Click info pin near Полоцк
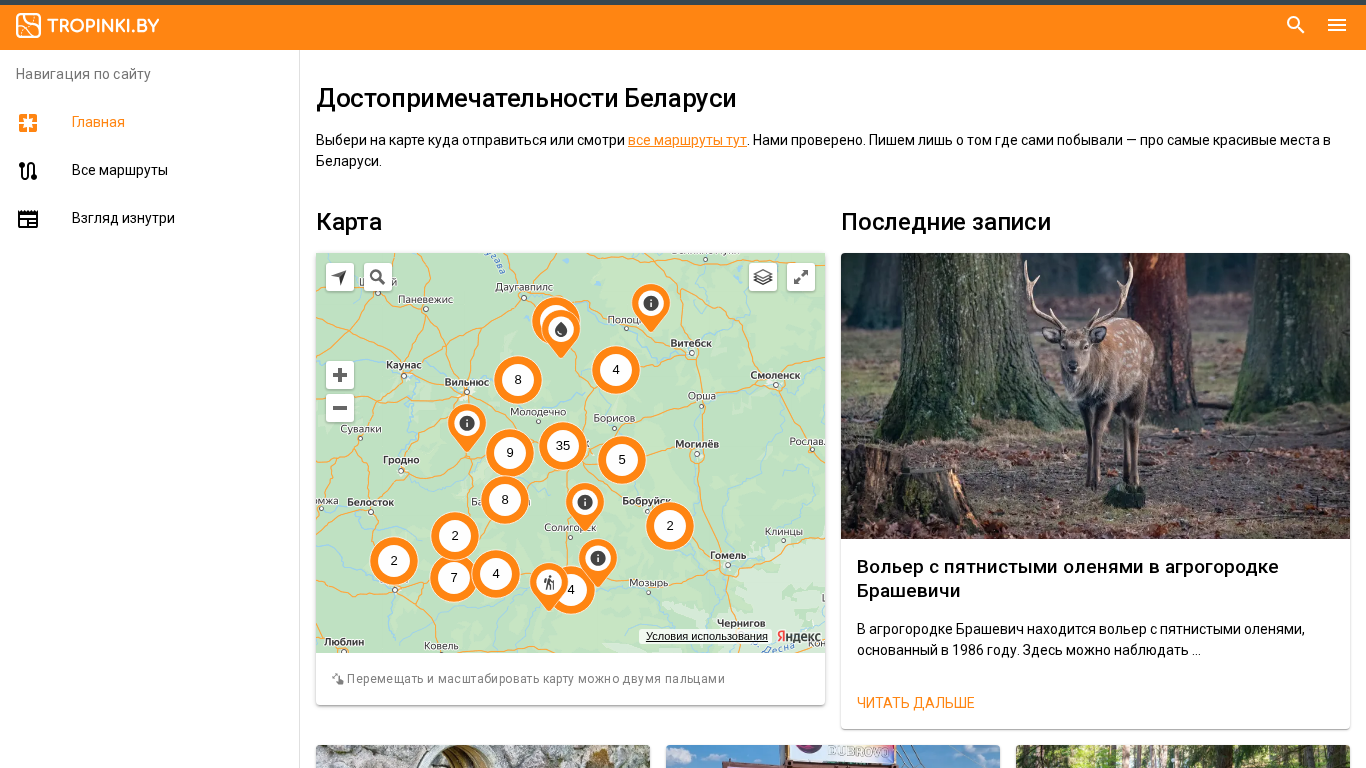 pos(650,304)
